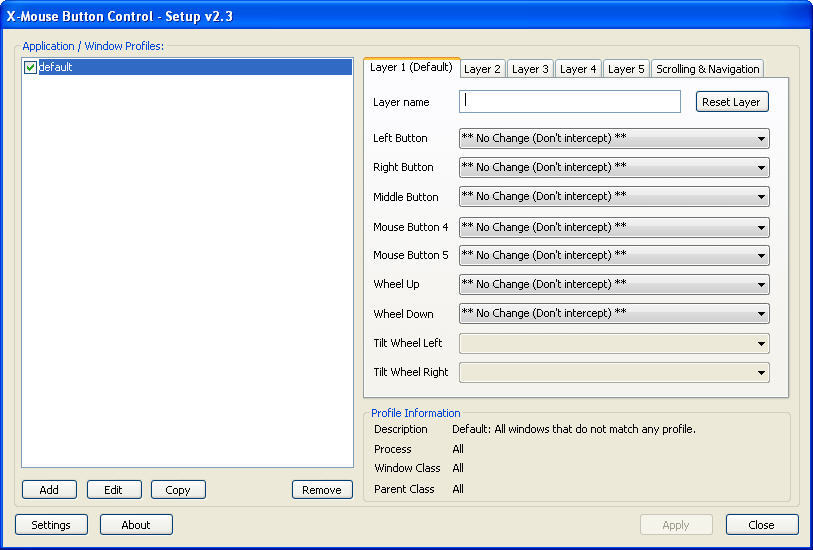Open the Left Button action dropdown

[x=614, y=138]
